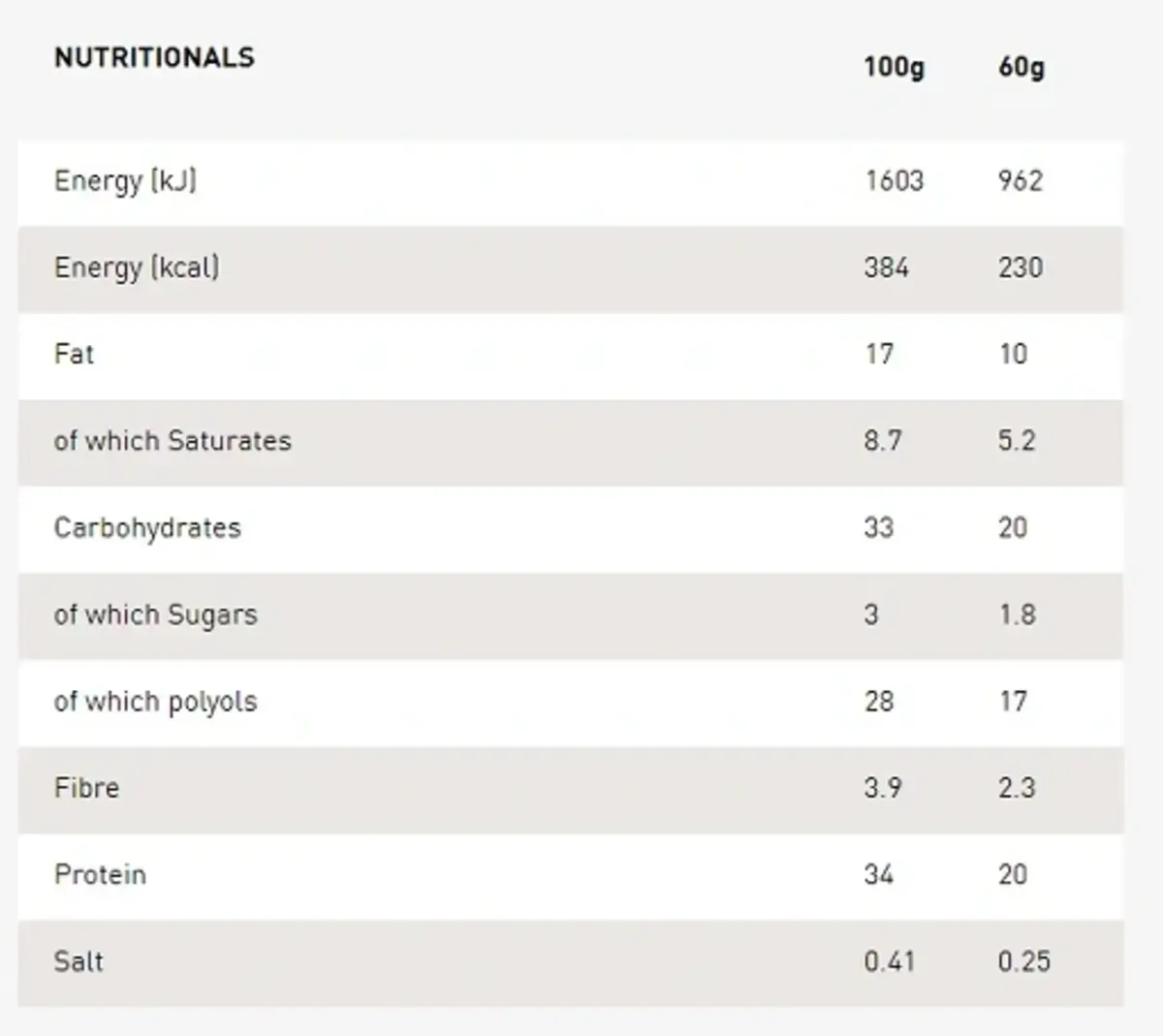Click the 'of which polyols' label
This screenshot has width=1163, height=1036.
(x=156, y=702)
